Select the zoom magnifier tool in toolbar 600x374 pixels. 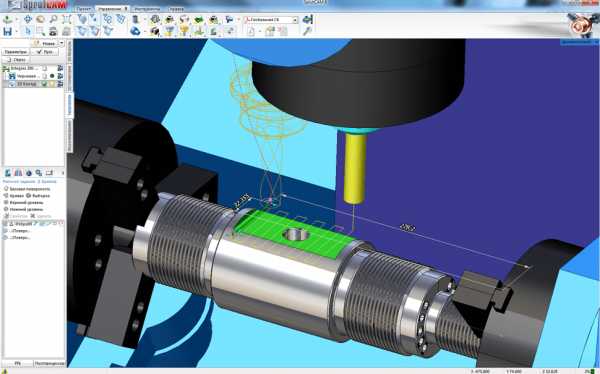coord(53,19)
